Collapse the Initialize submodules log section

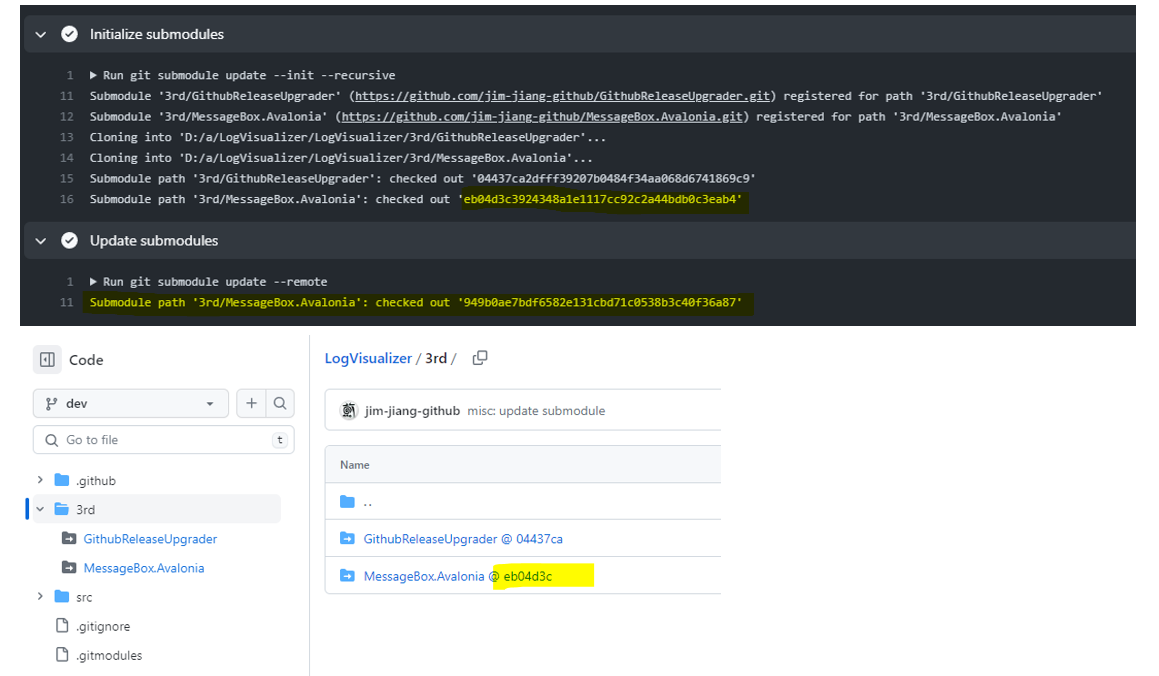coord(39,33)
